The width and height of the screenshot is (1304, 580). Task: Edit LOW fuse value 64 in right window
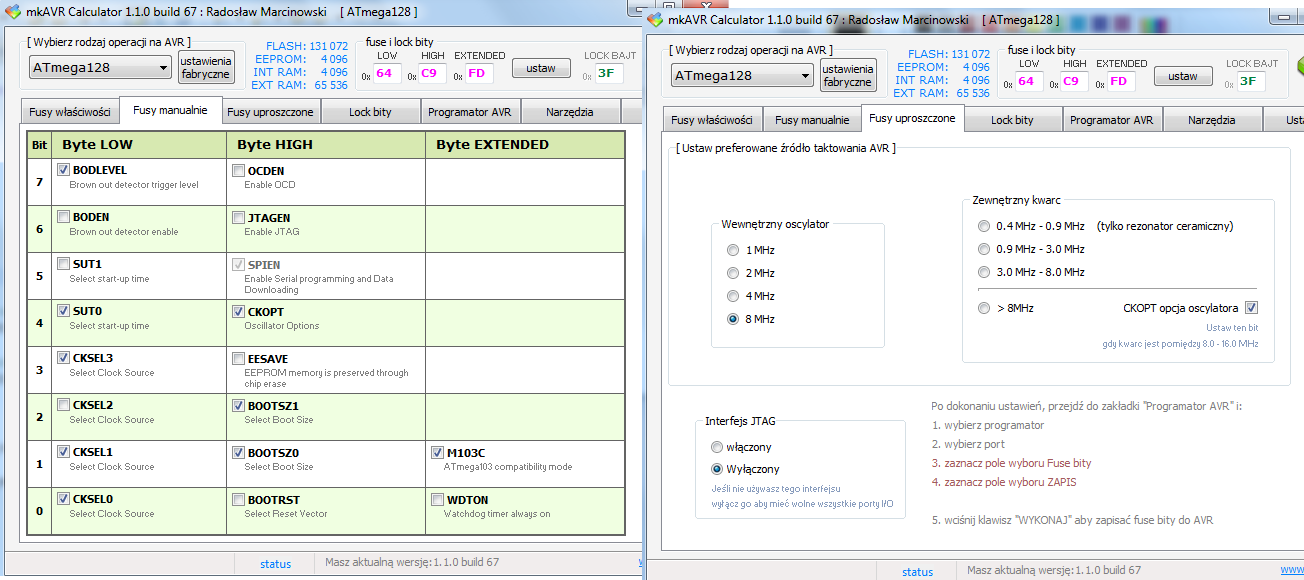click(1030, 81)
